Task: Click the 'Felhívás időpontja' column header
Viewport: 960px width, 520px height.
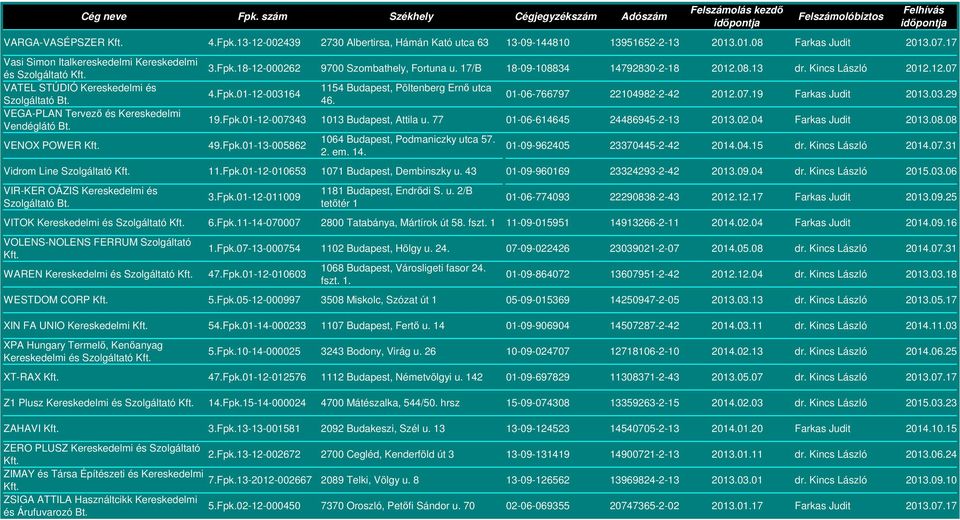Action: (923, 17)
